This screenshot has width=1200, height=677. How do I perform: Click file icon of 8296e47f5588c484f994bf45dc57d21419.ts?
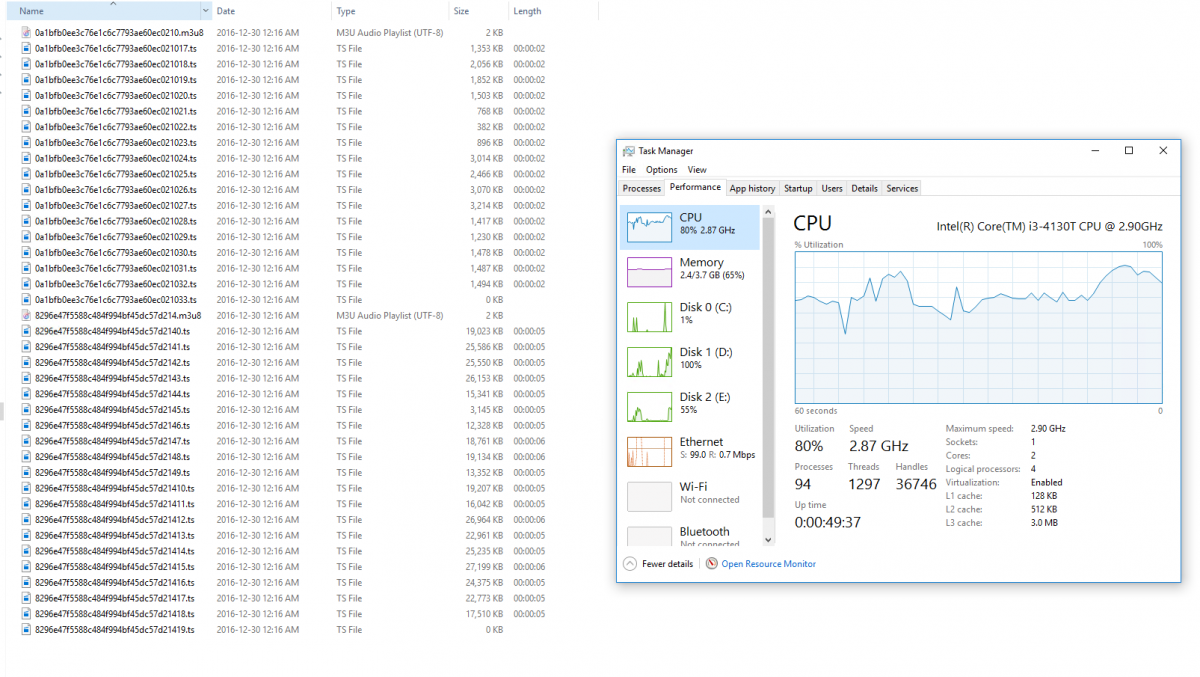click(x=27, y=630)
